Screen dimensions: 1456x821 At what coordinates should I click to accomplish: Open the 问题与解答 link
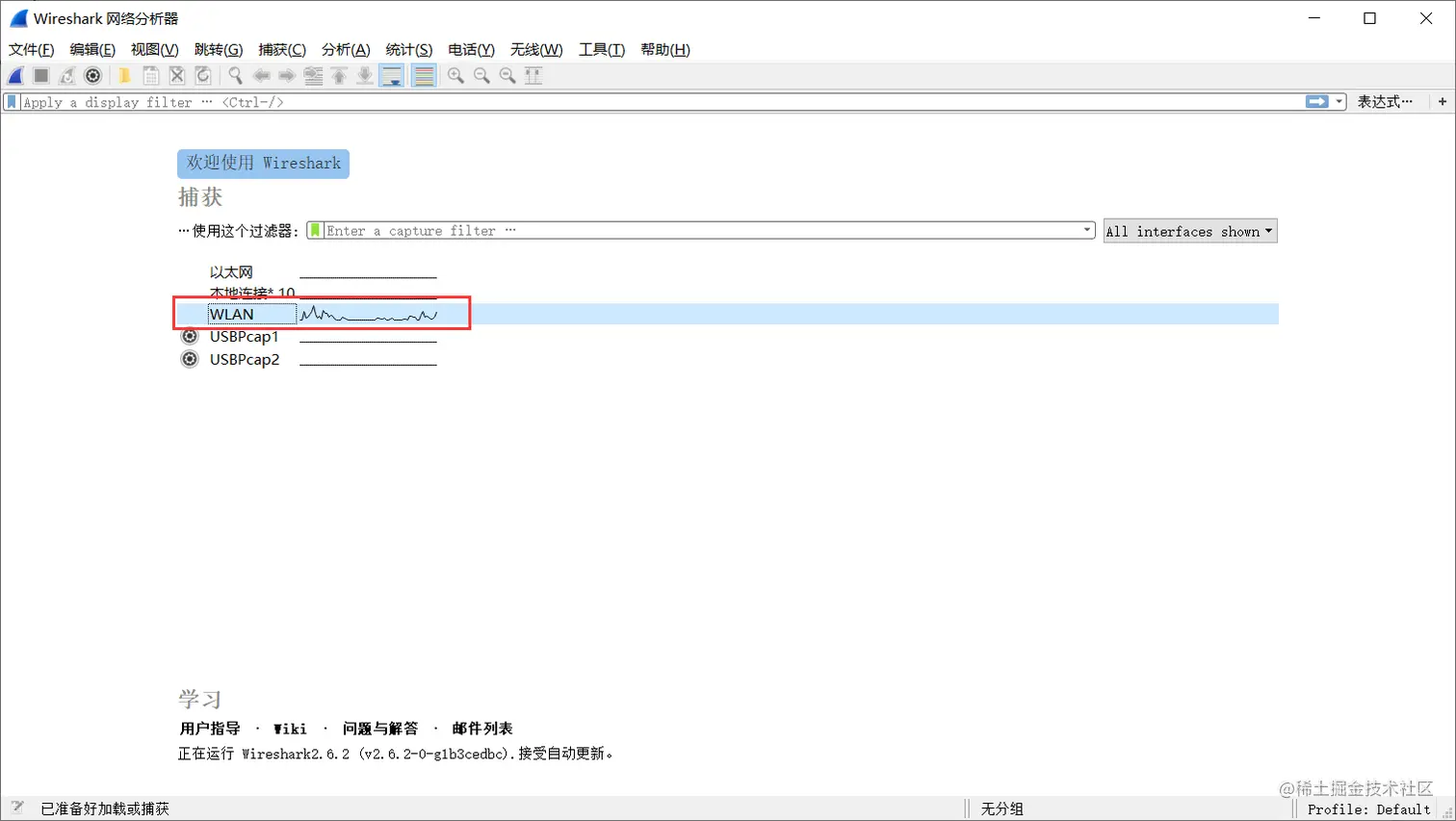(380, 729)
